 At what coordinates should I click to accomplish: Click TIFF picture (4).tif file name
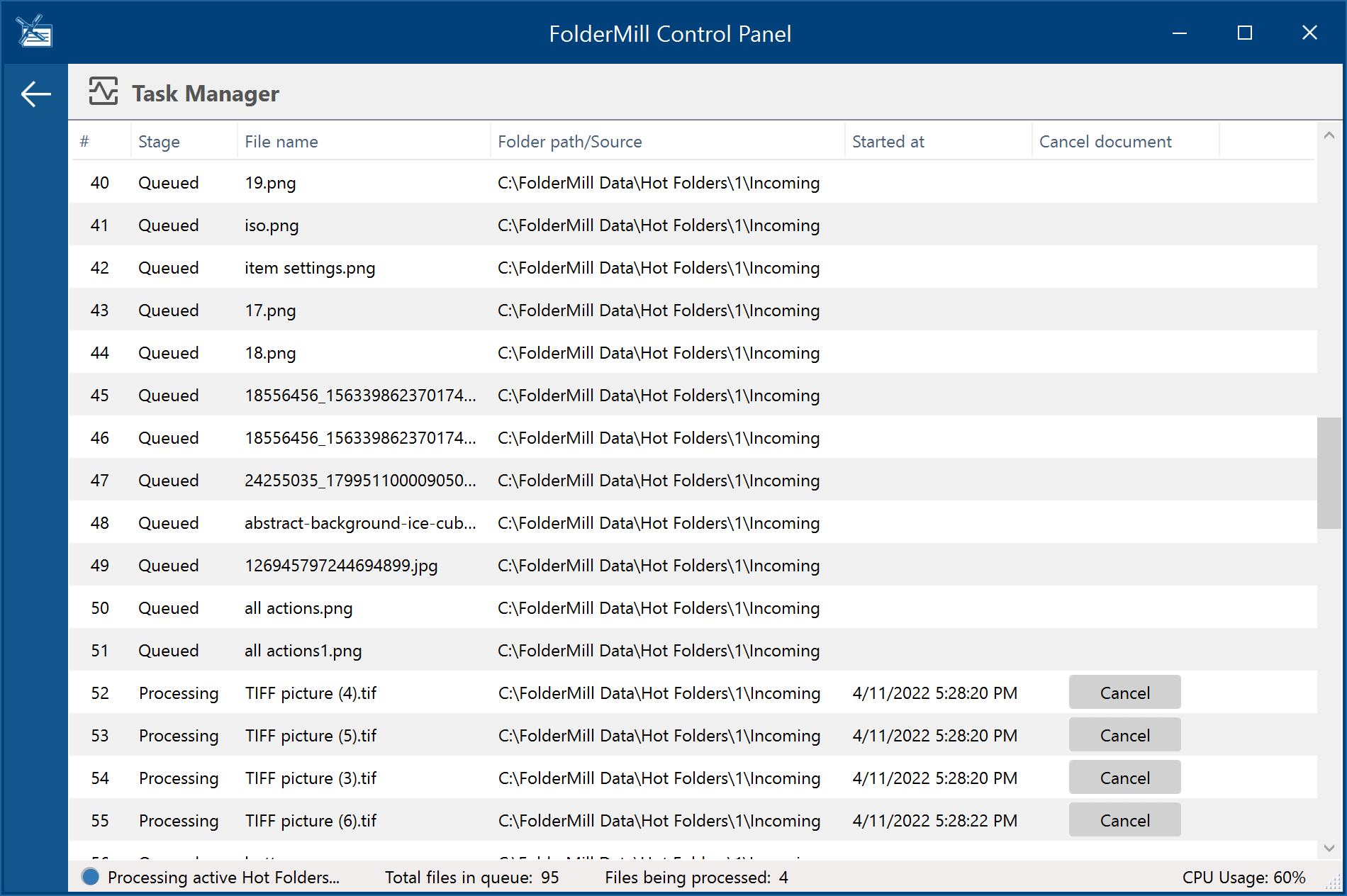311,693
